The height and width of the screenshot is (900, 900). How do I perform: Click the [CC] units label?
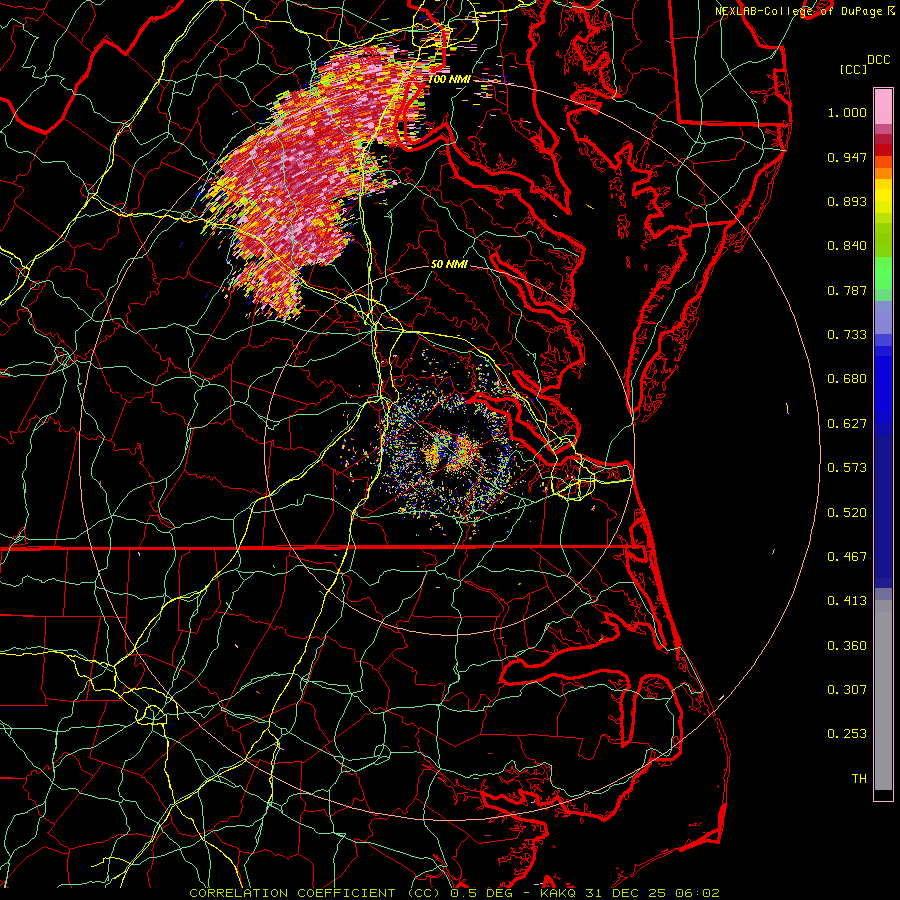853,69
